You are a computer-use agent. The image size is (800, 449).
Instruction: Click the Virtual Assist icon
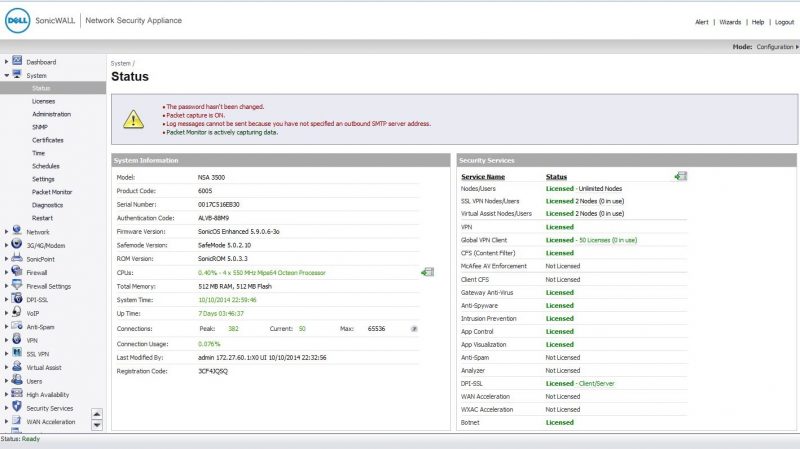(x=17, y=366)
